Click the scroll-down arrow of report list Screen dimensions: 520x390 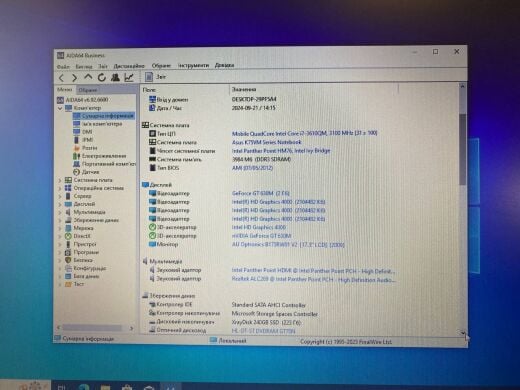(463, 332)
